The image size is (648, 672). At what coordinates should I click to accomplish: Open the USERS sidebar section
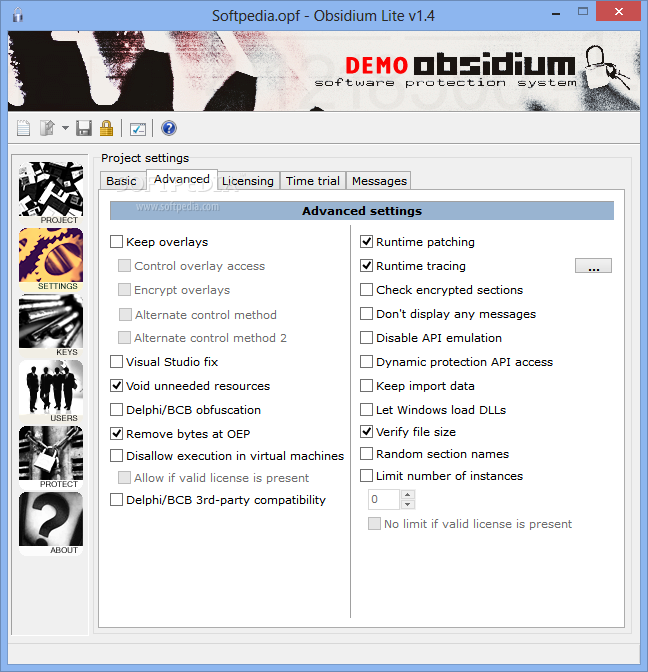point(51,391)
